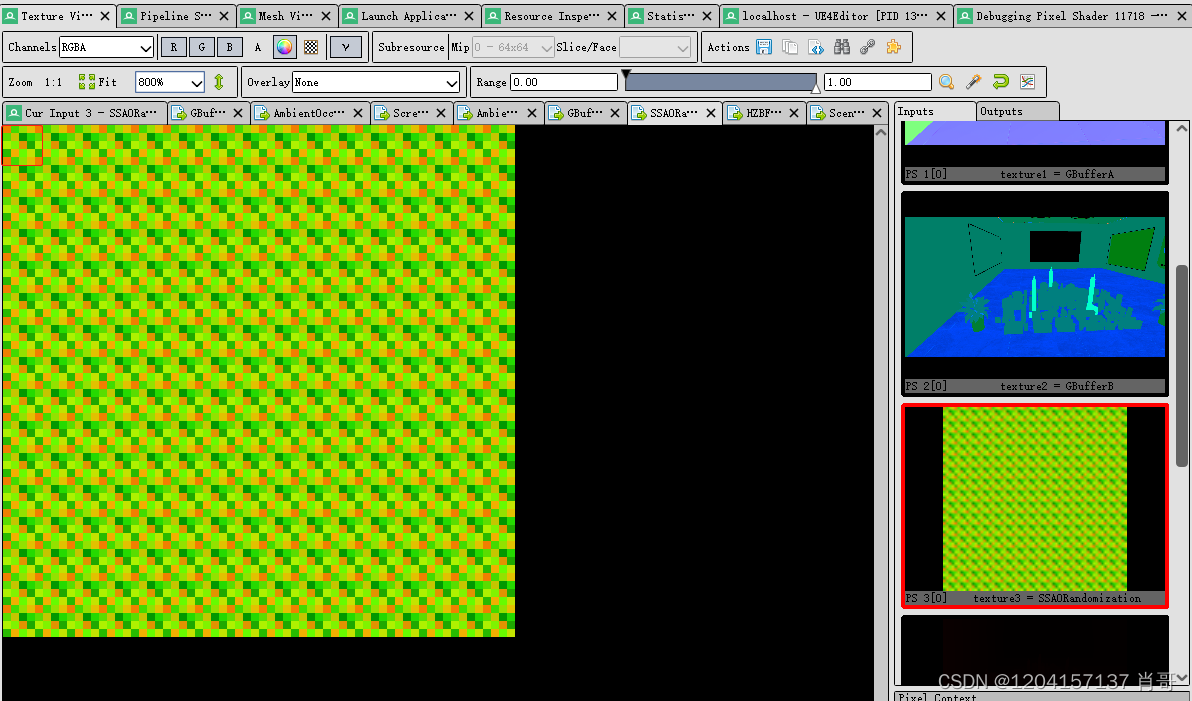
Task: Auto-fit the range with the wand icon
Action: (973, 82)
